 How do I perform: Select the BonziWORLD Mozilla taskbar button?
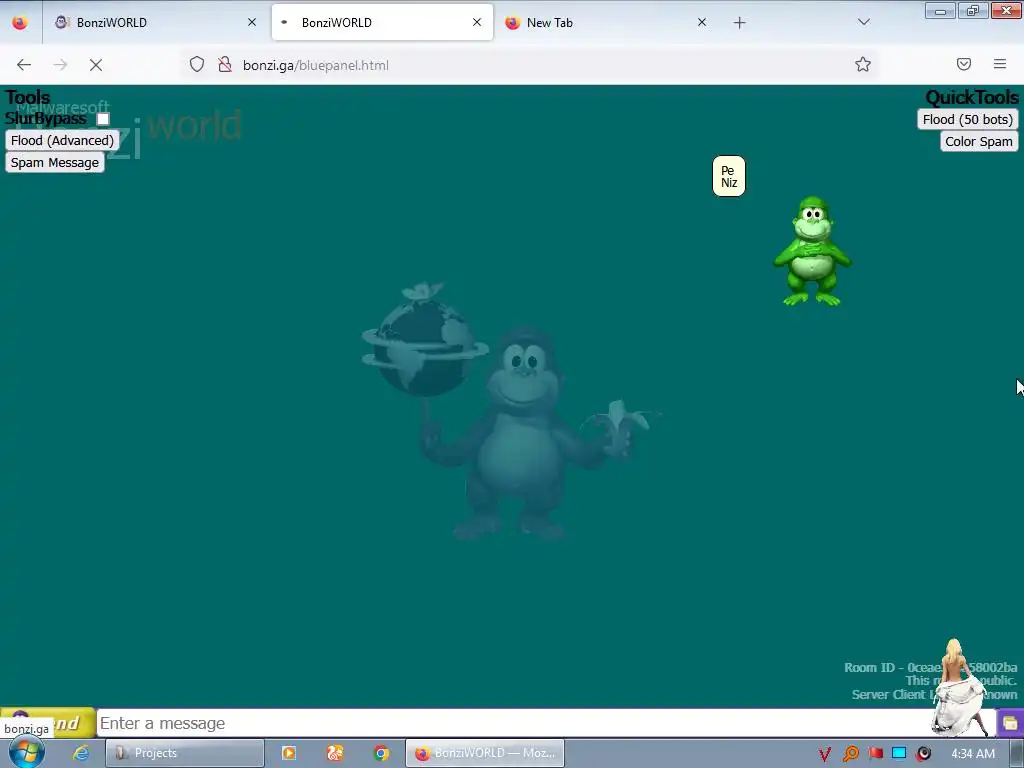pyautogui.click(x=485, y=753)
